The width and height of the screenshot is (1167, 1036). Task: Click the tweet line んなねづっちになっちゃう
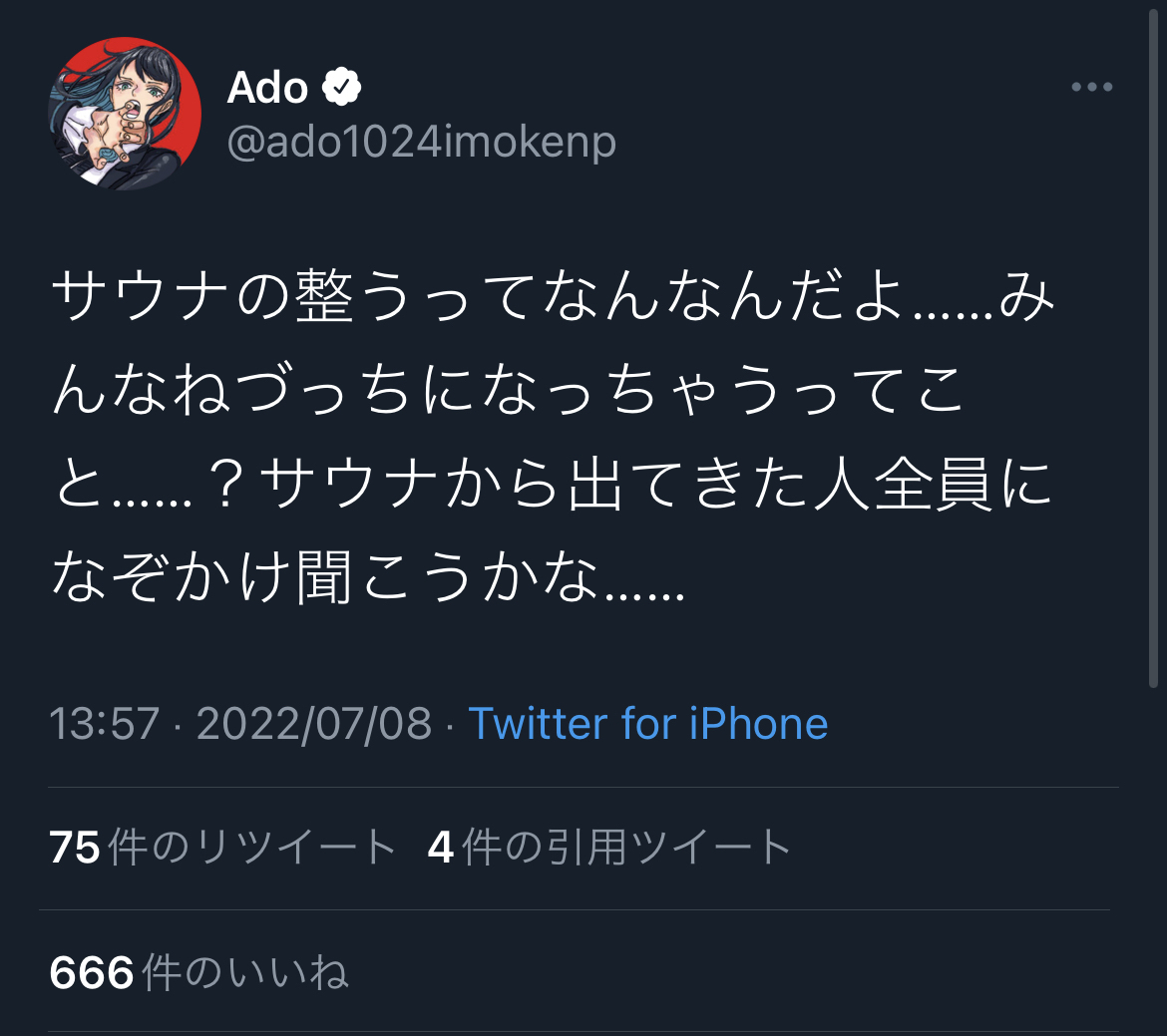tap(508, 390)
